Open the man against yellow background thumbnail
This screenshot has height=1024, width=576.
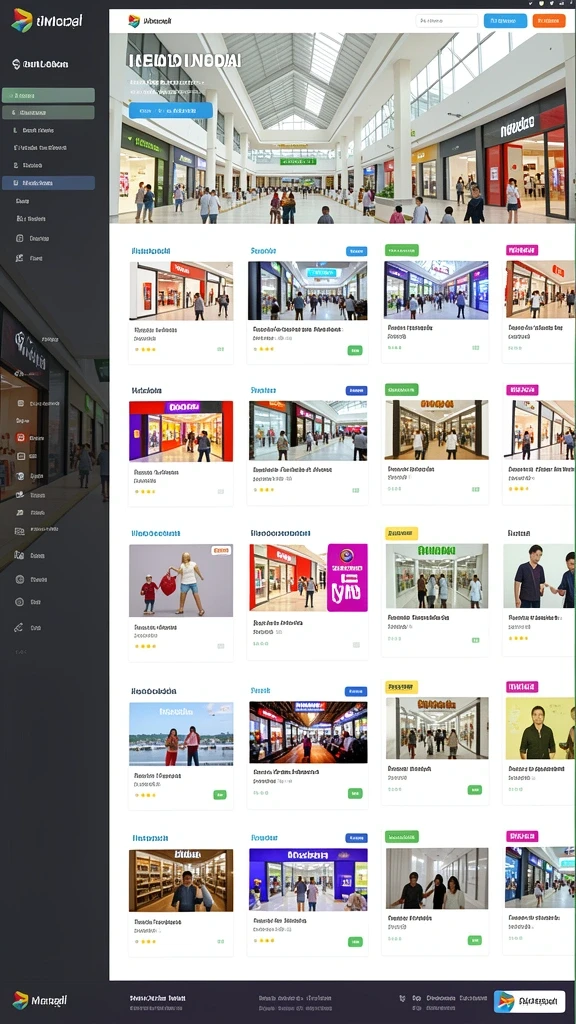(539, 728)
